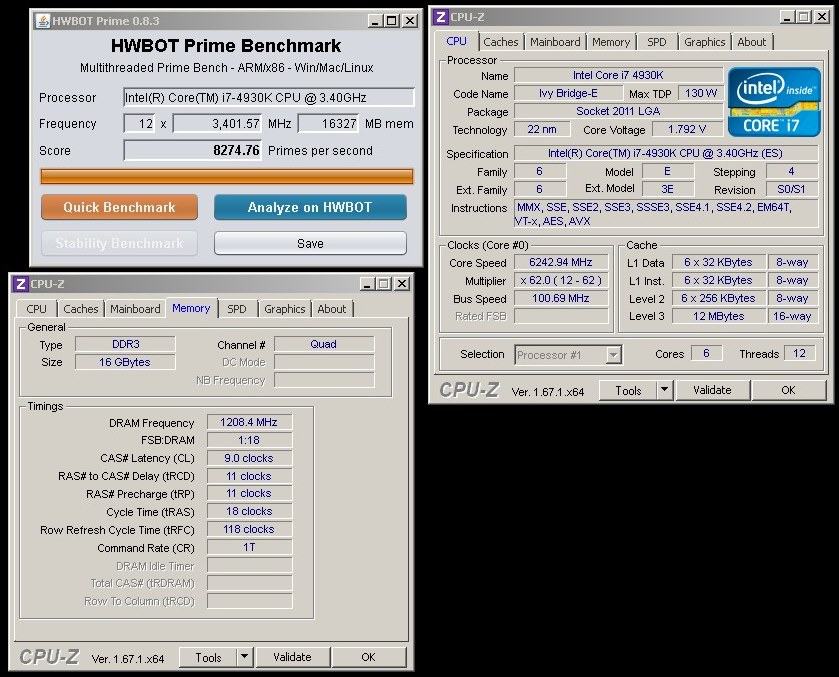Screen dimensions: 839x677
Task: Click the Level 3 cache value 12 MBytes
Action: click(719, 316)
